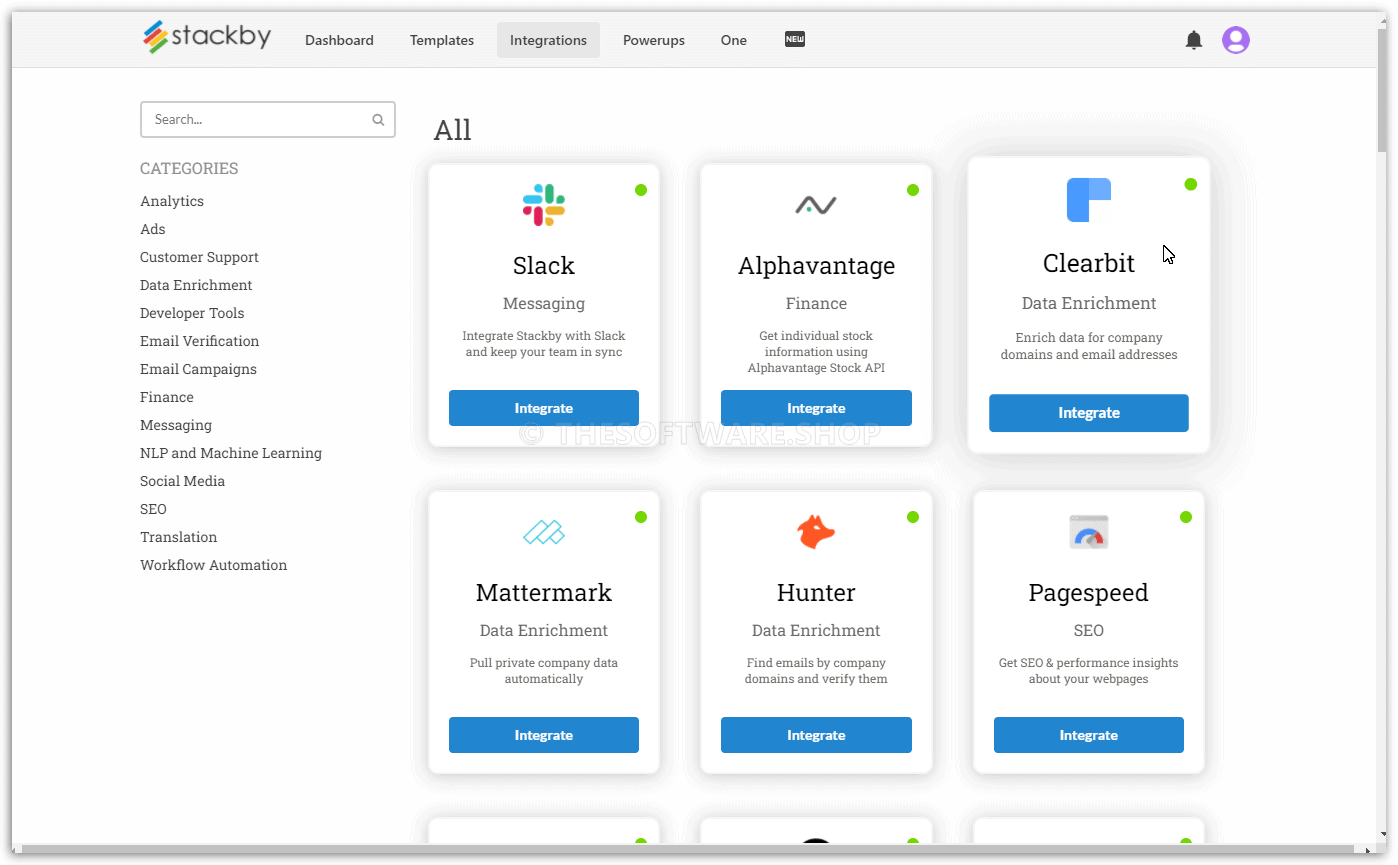The image size is (1398, 865).
Task: Filter by Ads category
Action: point(153,229)
